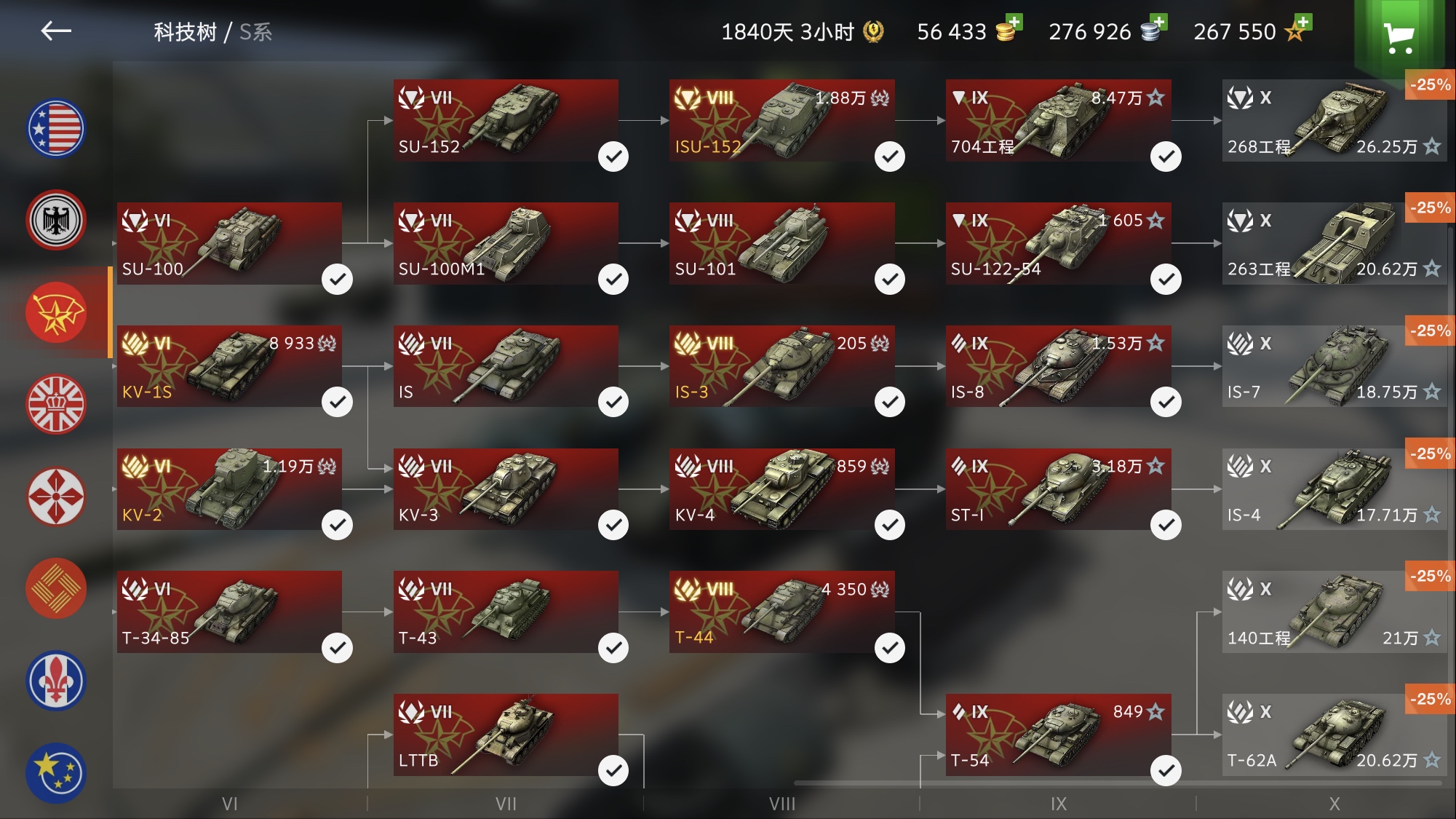The width and height of the screenshot is (1456, 819).
Task: Select the France fleur-de-lis nation icon
Action: pyautogui.click(x=56, y=681)
